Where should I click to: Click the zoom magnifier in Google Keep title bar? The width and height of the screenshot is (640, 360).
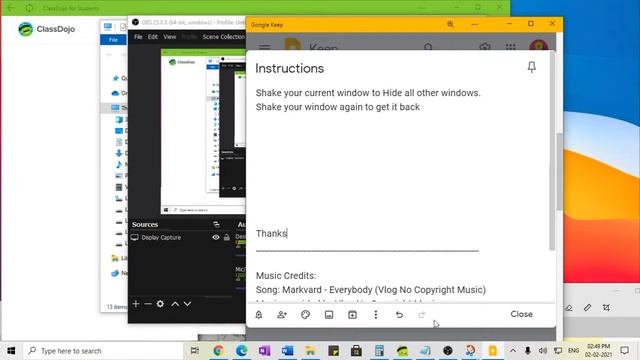click(450, 24)
